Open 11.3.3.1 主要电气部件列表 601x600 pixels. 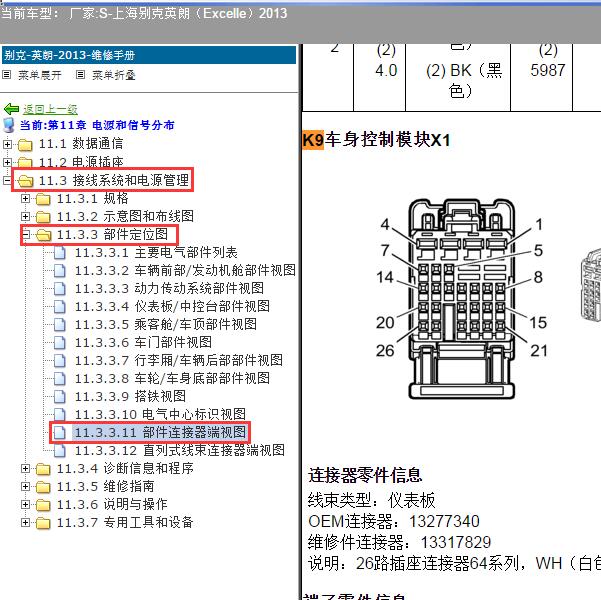[x=156, y=253]
